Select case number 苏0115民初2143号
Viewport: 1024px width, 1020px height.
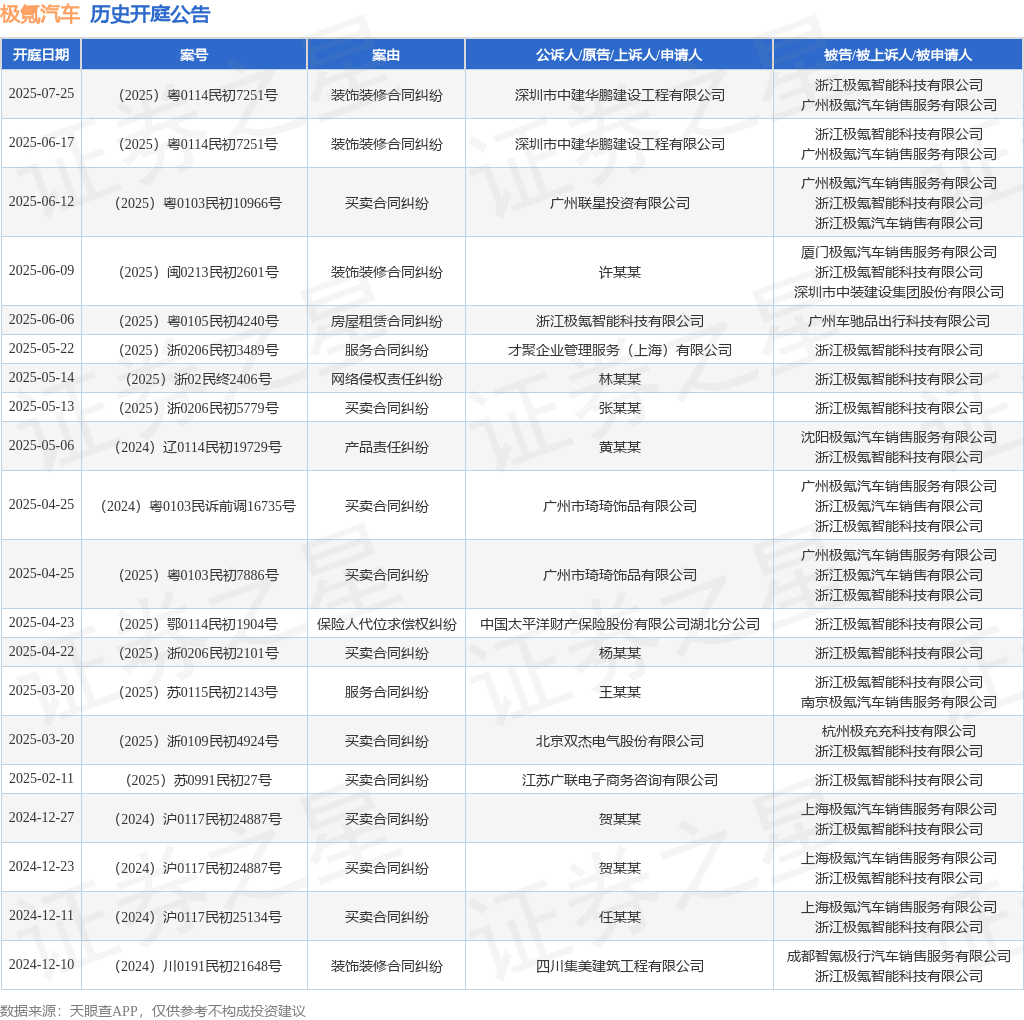198,692
